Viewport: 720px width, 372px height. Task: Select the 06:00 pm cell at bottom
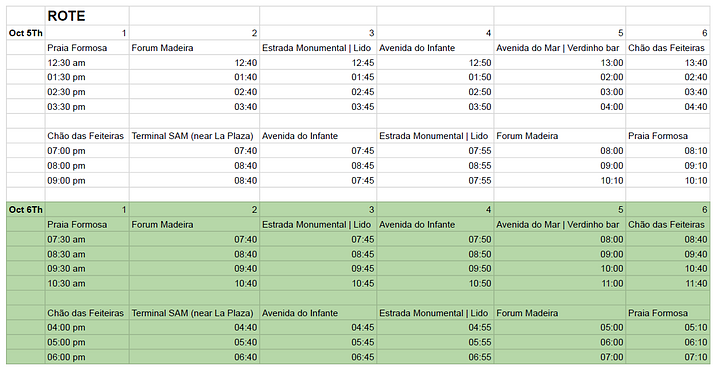(x=87, y=357)
